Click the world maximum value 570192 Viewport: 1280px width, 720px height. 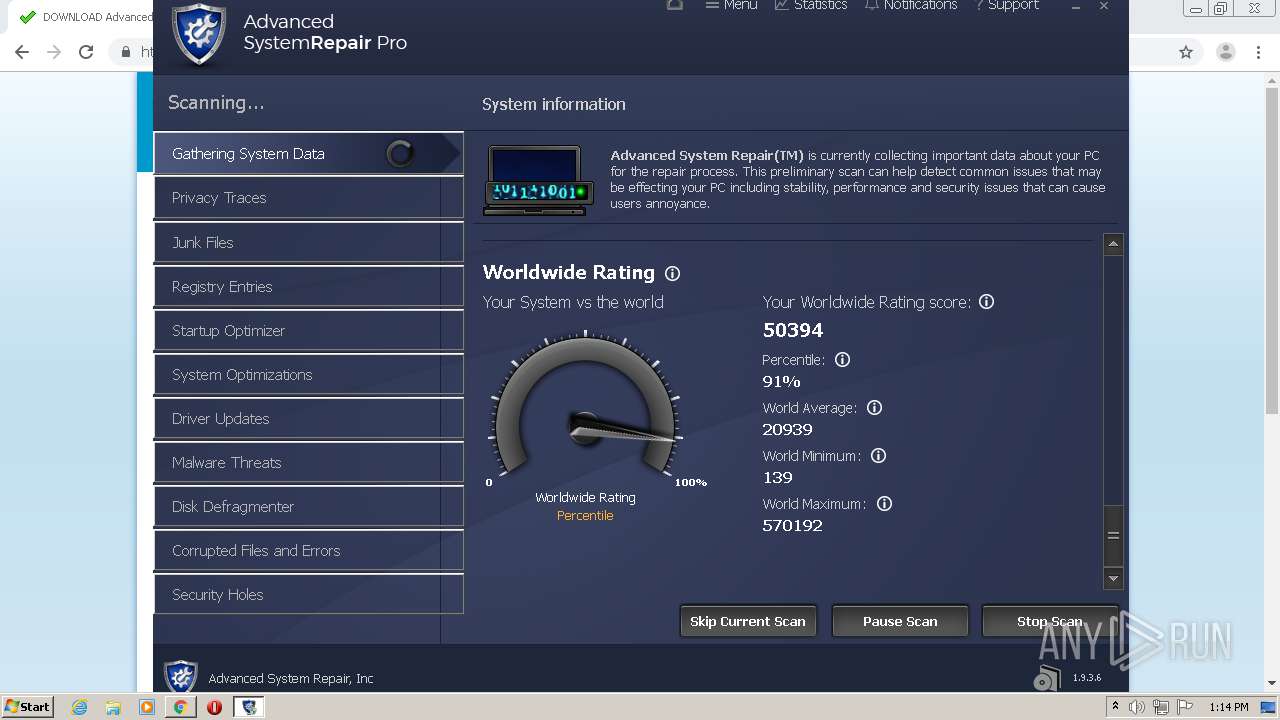(792, 525)
